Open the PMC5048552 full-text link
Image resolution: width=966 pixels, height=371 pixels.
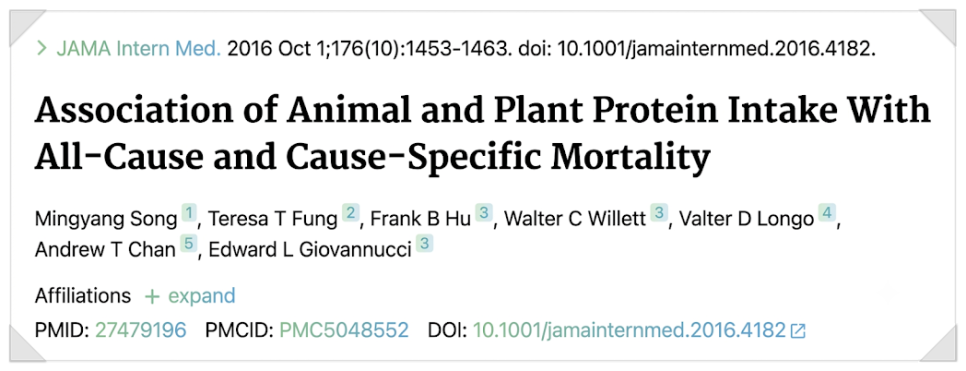click(x=344, y=331)
